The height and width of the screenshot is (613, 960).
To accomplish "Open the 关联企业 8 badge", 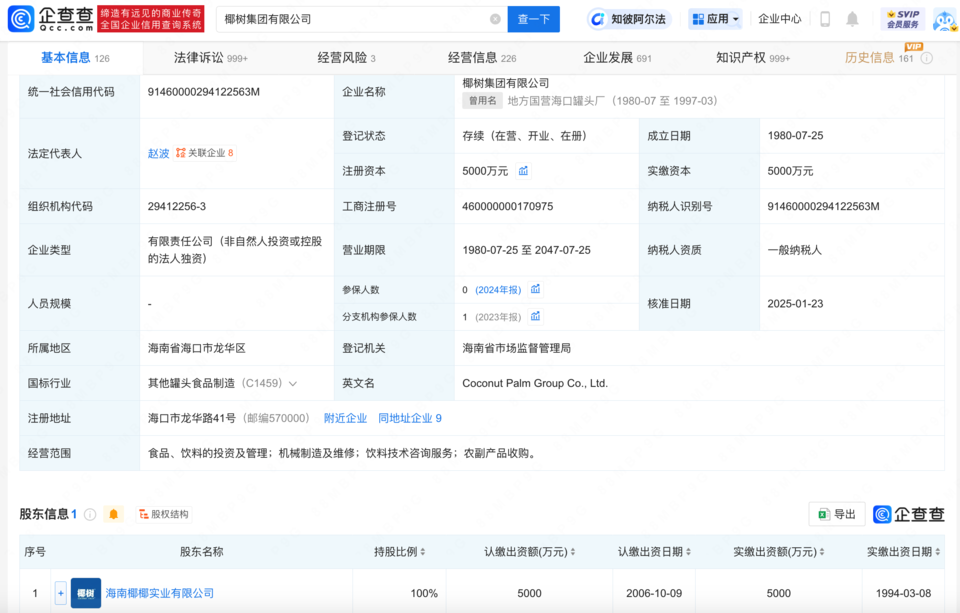I will [x=204, y=152].
